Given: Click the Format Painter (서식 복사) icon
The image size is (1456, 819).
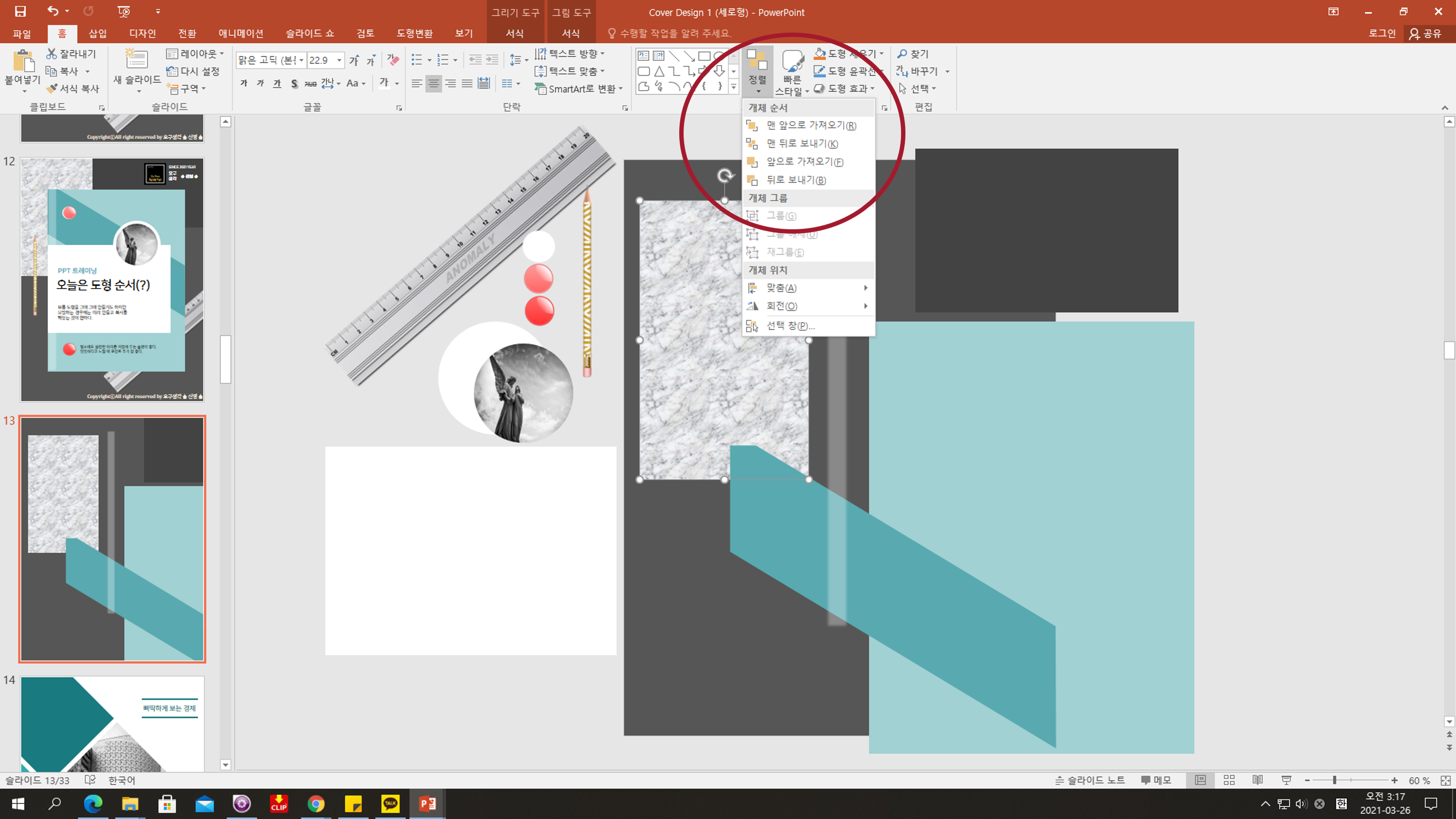Looking at the screenshot, I should coord(52,88).
